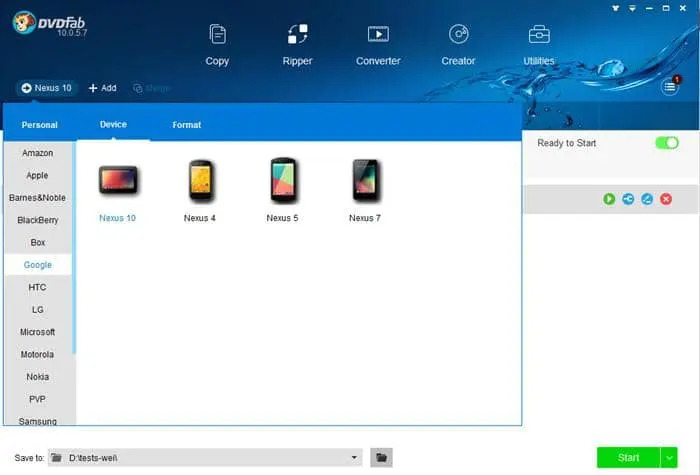The height and width of the screenshot is (475, 700).
Task: Open the task queue list icon
Action: (670, 87)
